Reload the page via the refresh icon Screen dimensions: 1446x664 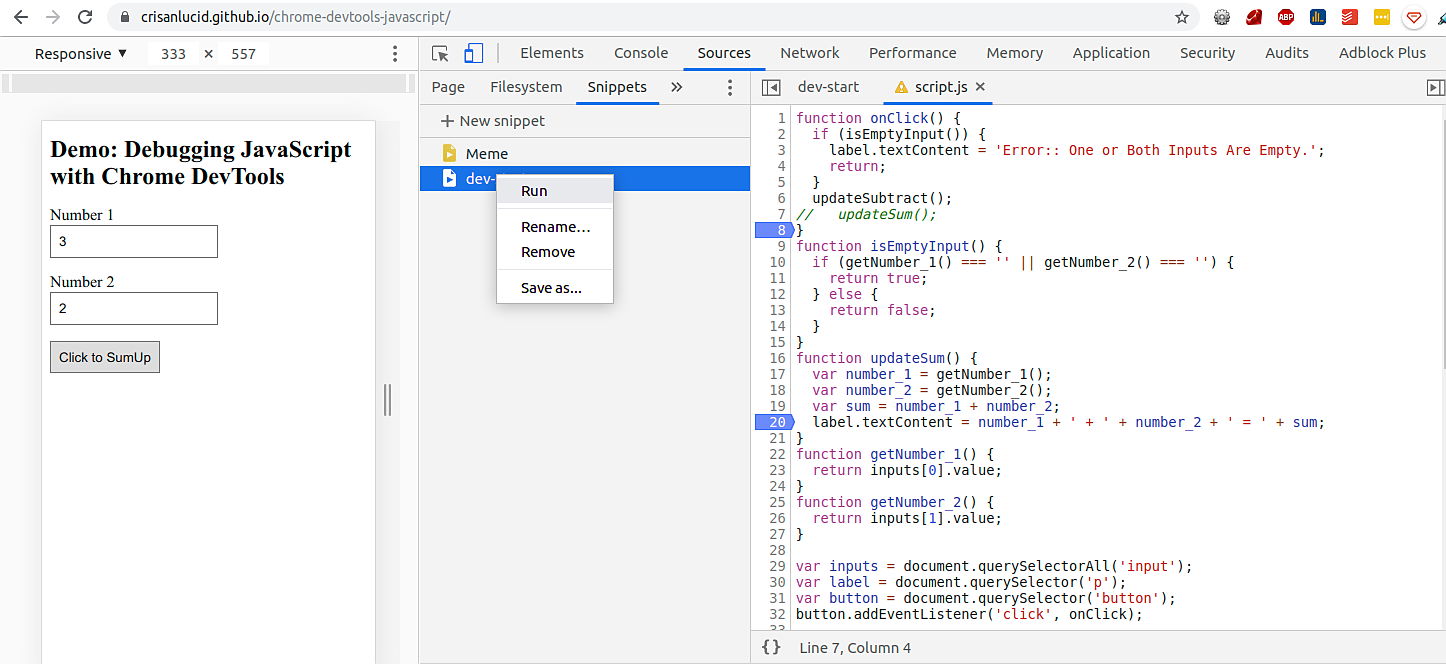(86, 16)
